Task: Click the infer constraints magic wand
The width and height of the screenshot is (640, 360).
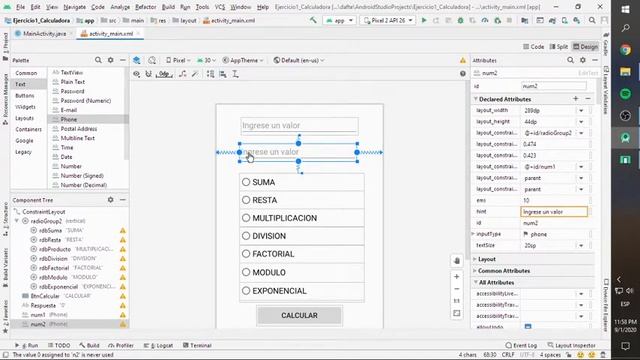Action: point(195,74)
